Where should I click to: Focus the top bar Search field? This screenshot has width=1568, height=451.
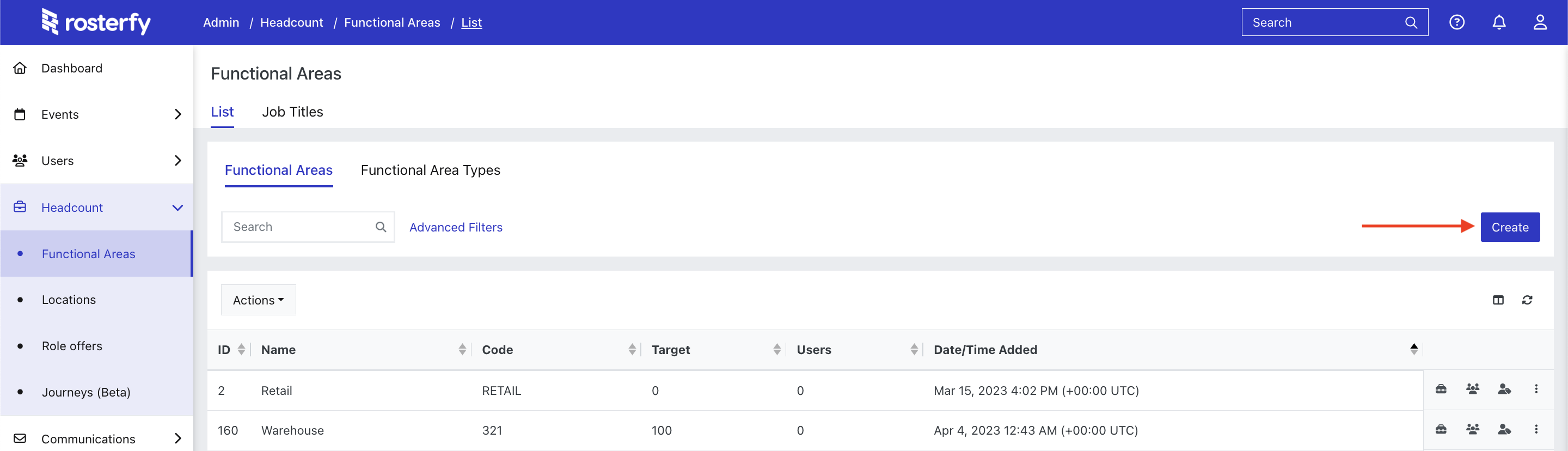point(1335,22)
